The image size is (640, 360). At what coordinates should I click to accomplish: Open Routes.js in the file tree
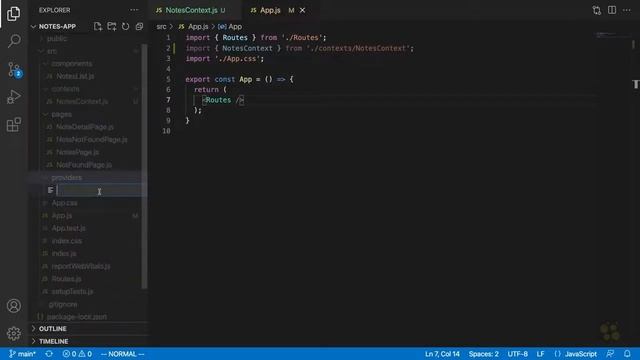(66, 279)
